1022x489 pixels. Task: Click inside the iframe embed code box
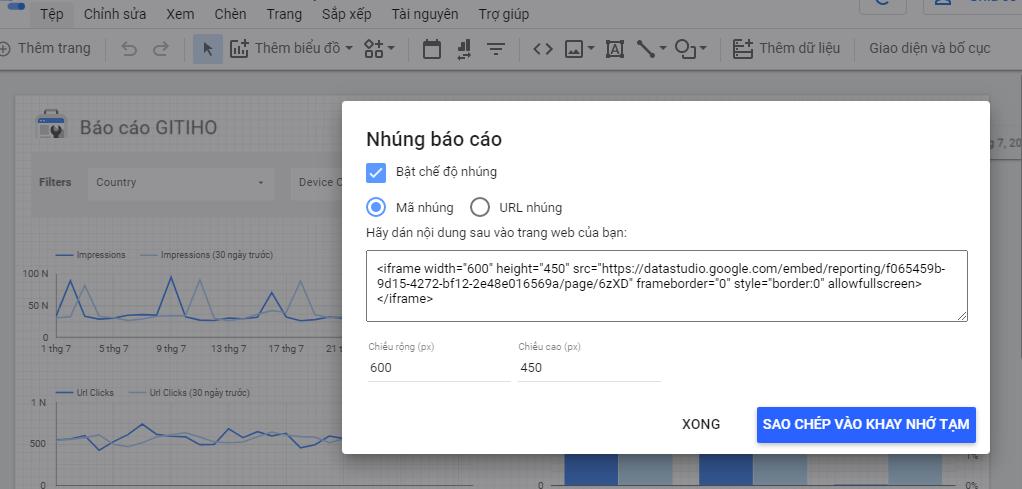(667, 286)
